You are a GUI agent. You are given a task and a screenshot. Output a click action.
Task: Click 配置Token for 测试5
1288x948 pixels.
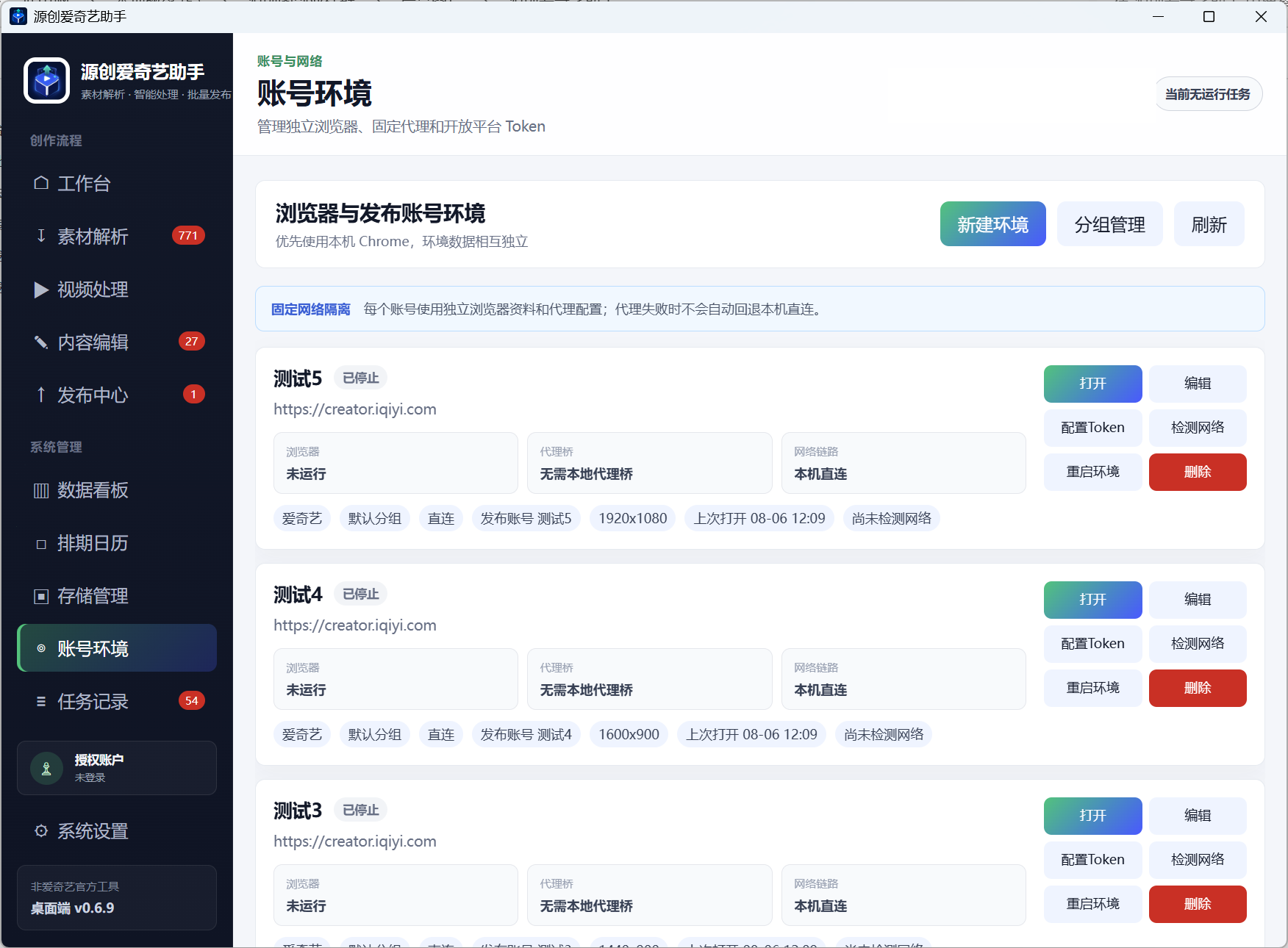point(1092,428)
